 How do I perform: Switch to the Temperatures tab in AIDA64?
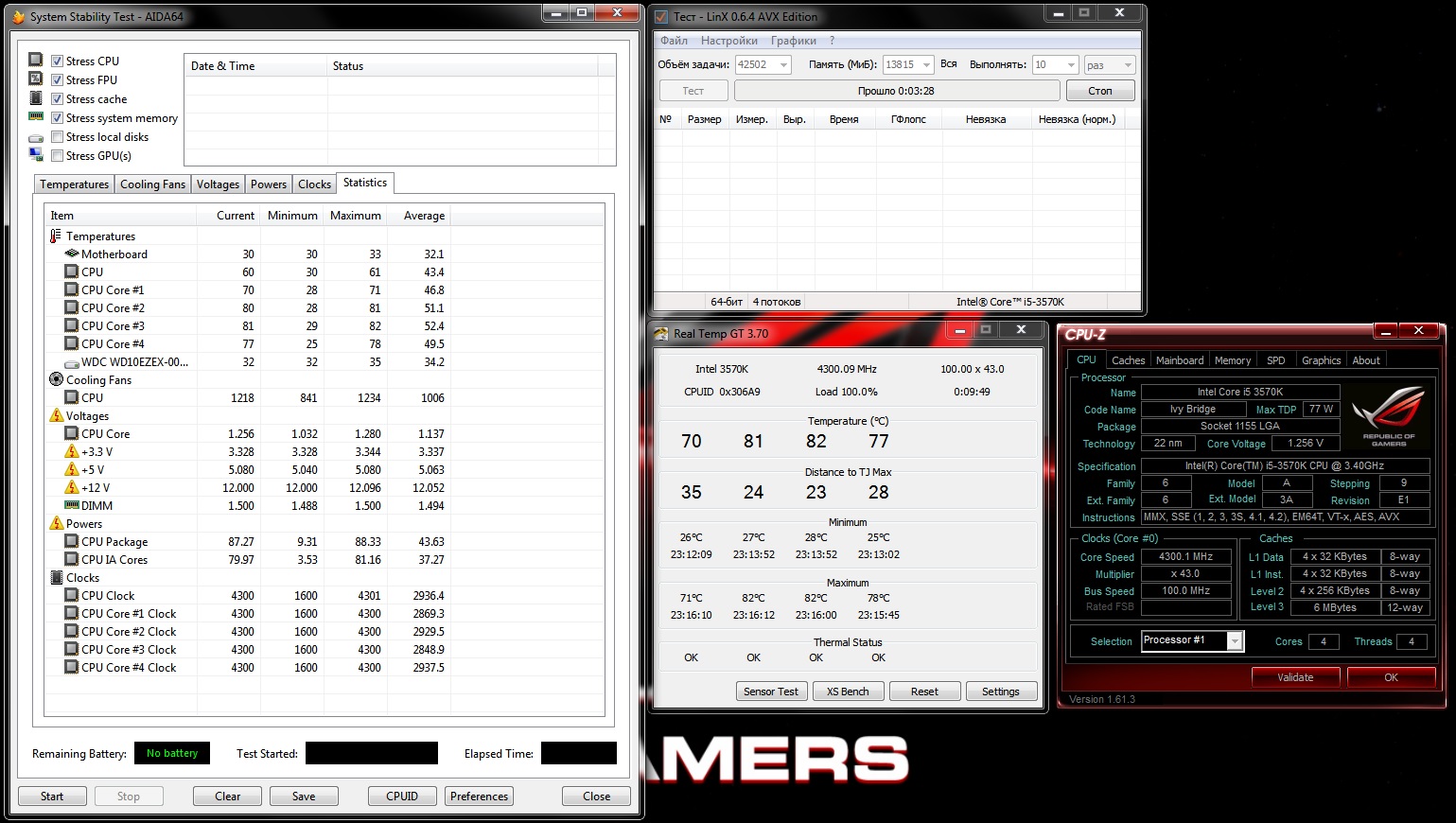tap(75, 184)
